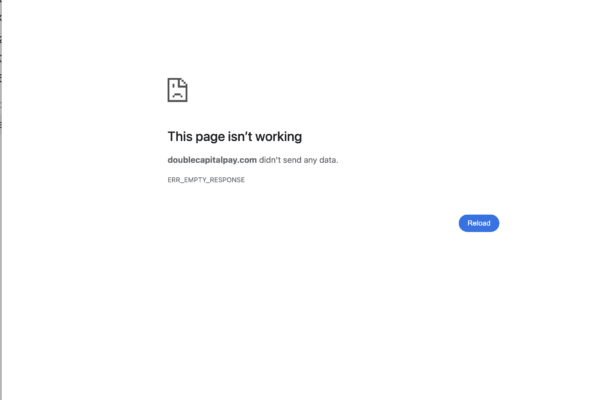The width and height of the screenshot is (600, 400).
Task: Click the word 'send' in the message
Action: [x=292, y=160]
